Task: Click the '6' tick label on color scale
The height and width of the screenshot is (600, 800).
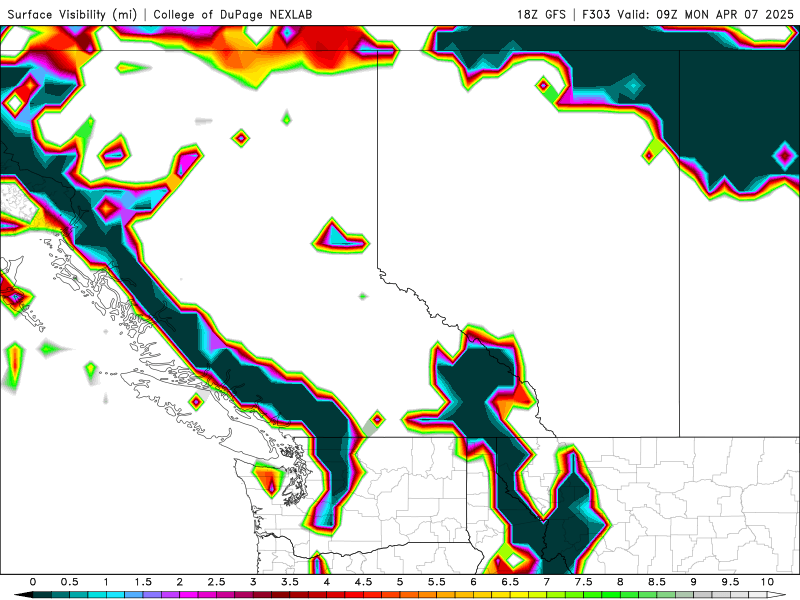Action: coord(473,582)
